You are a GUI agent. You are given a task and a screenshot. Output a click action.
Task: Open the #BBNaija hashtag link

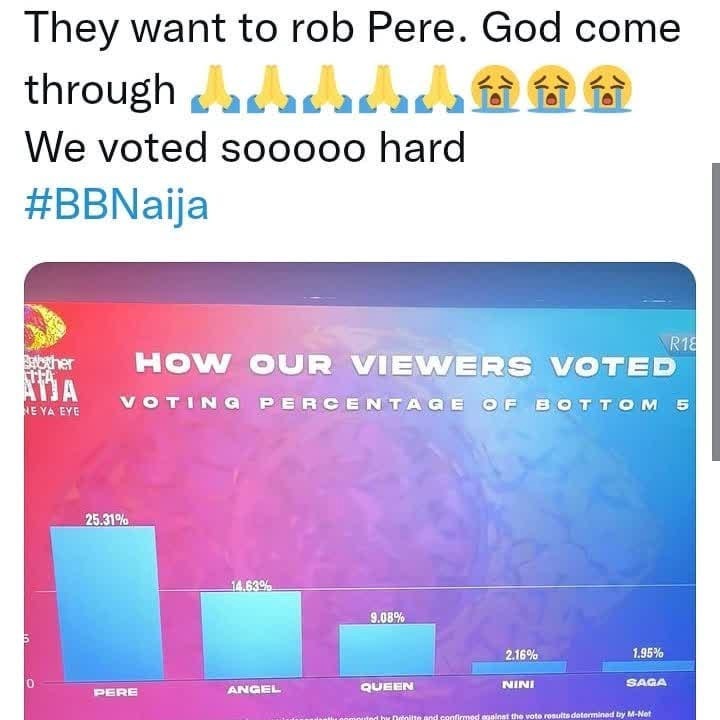[117, 206]
